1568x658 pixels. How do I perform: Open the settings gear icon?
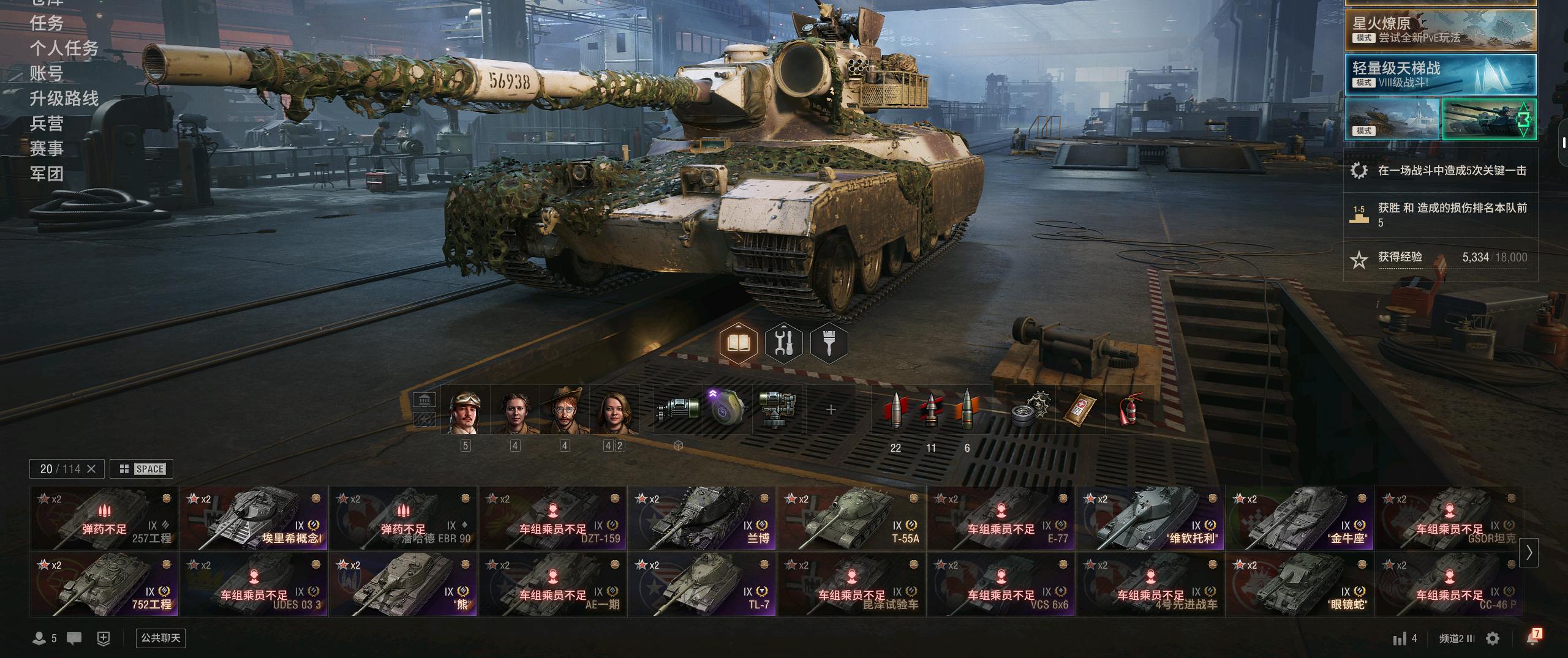1493,638
